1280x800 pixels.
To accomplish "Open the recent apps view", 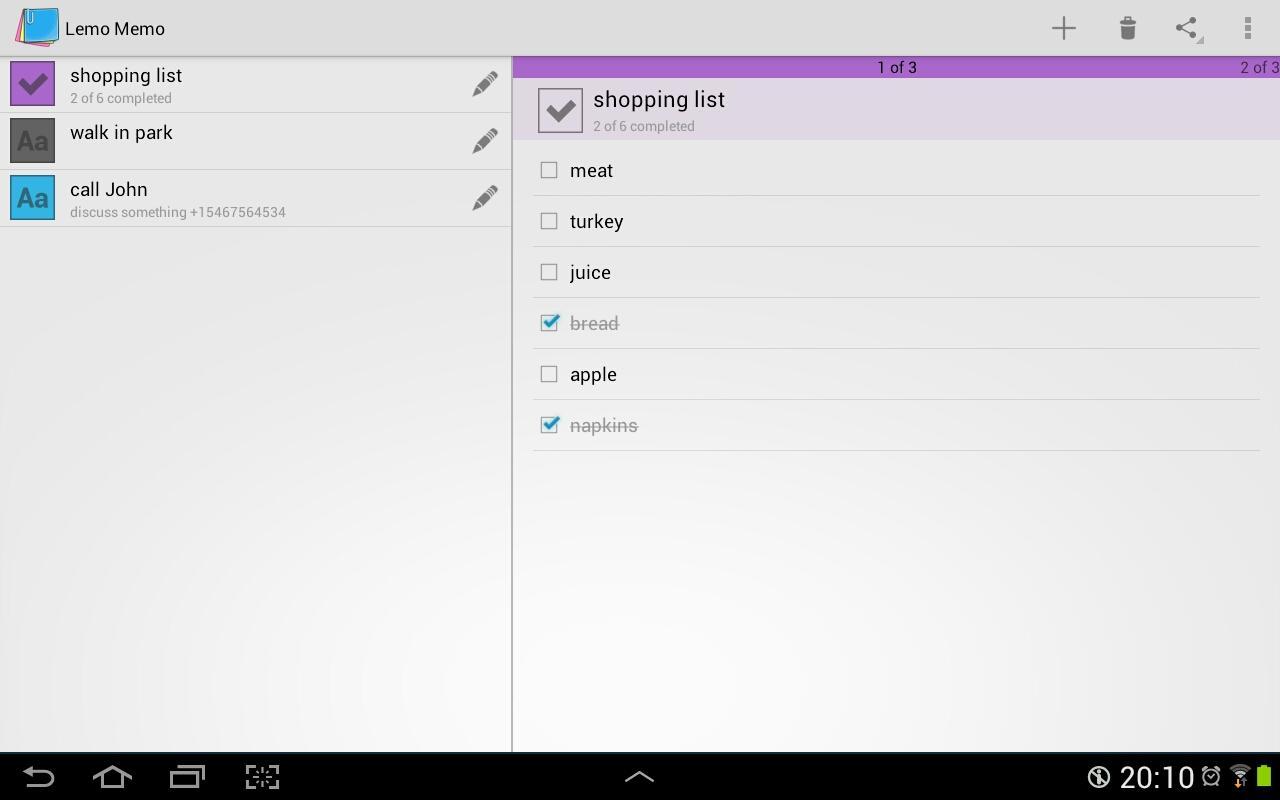I will [187, 777].
